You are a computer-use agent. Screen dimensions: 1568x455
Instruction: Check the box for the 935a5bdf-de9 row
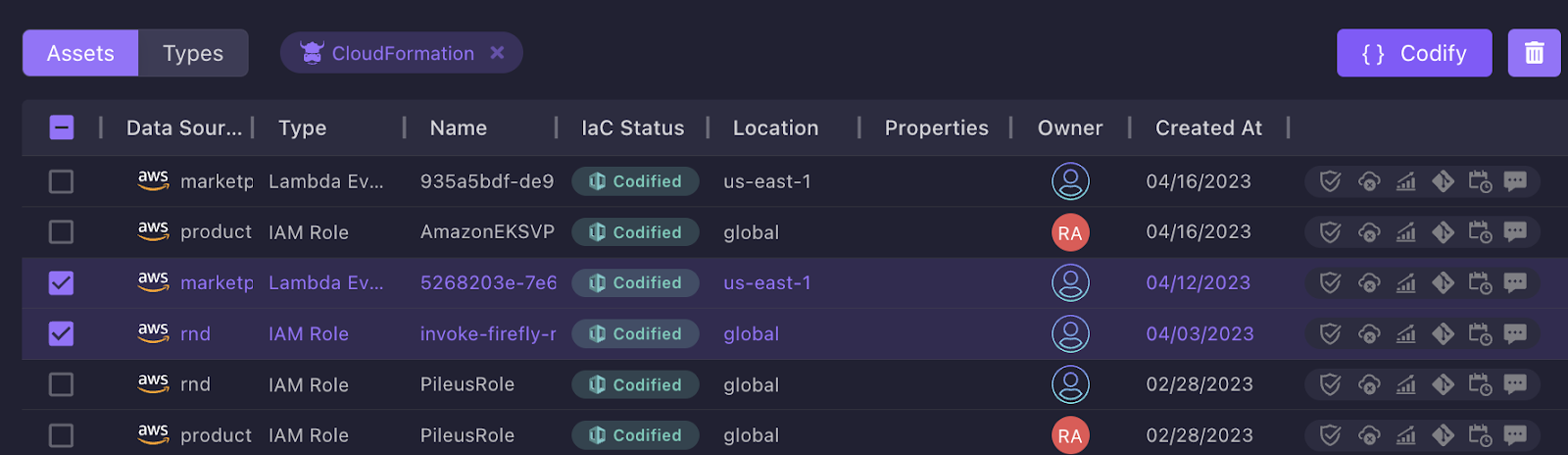pyautogui.click(x=62, y=181)
